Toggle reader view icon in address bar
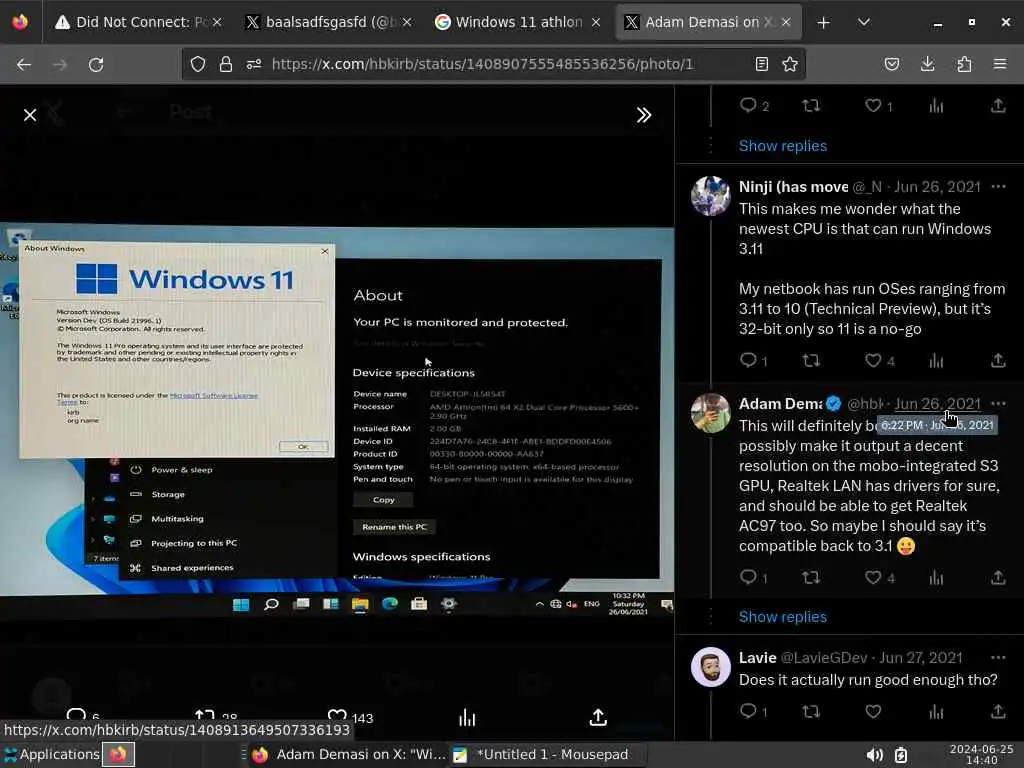1024x768 pixels. point(761,64)
